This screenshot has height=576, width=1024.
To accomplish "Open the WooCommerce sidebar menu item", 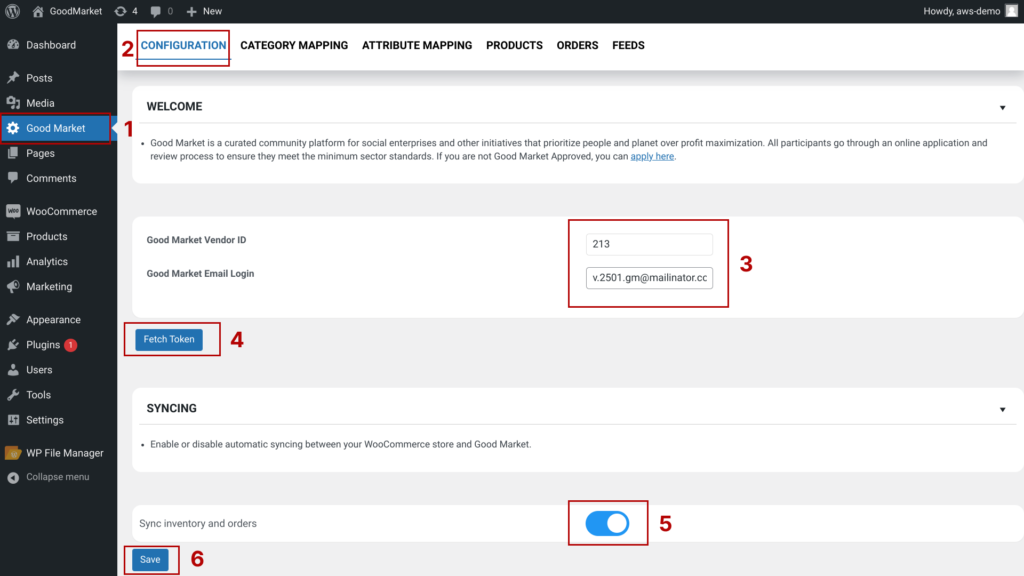I will coord(61,211).
